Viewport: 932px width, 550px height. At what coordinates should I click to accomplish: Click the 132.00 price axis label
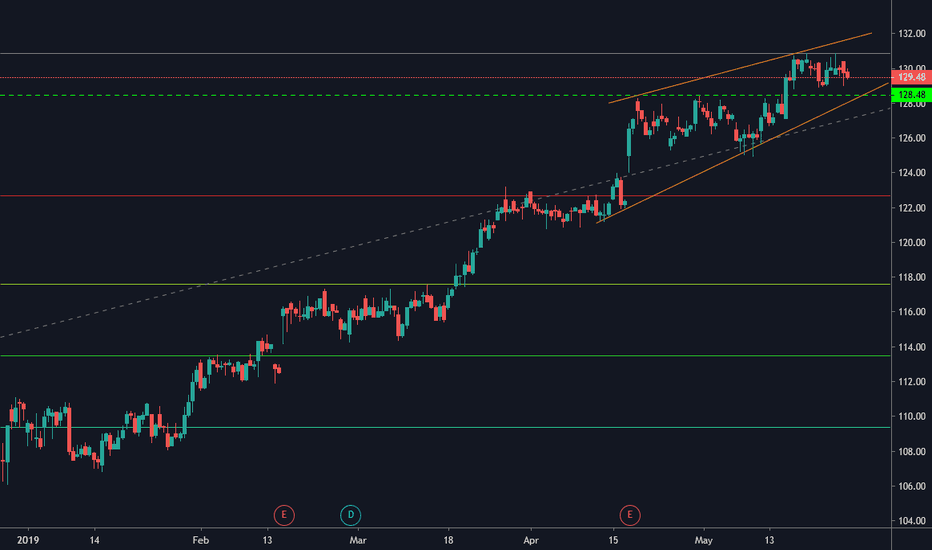912,34
